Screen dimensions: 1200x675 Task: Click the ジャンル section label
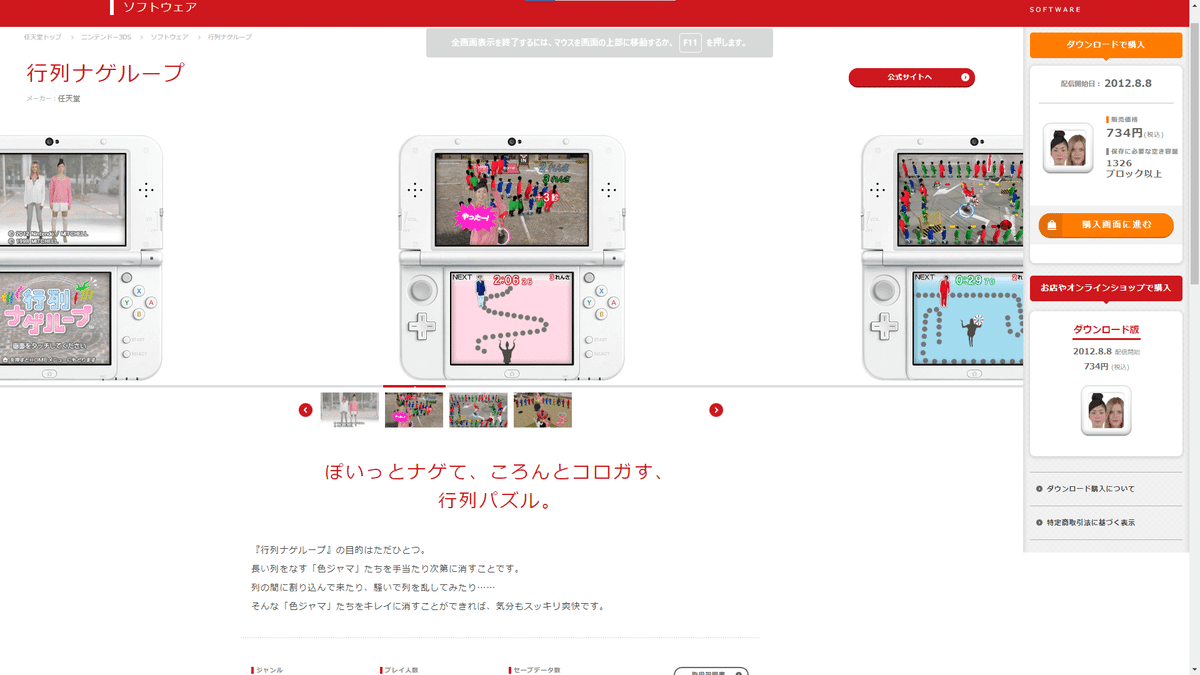tap(268, 670)
